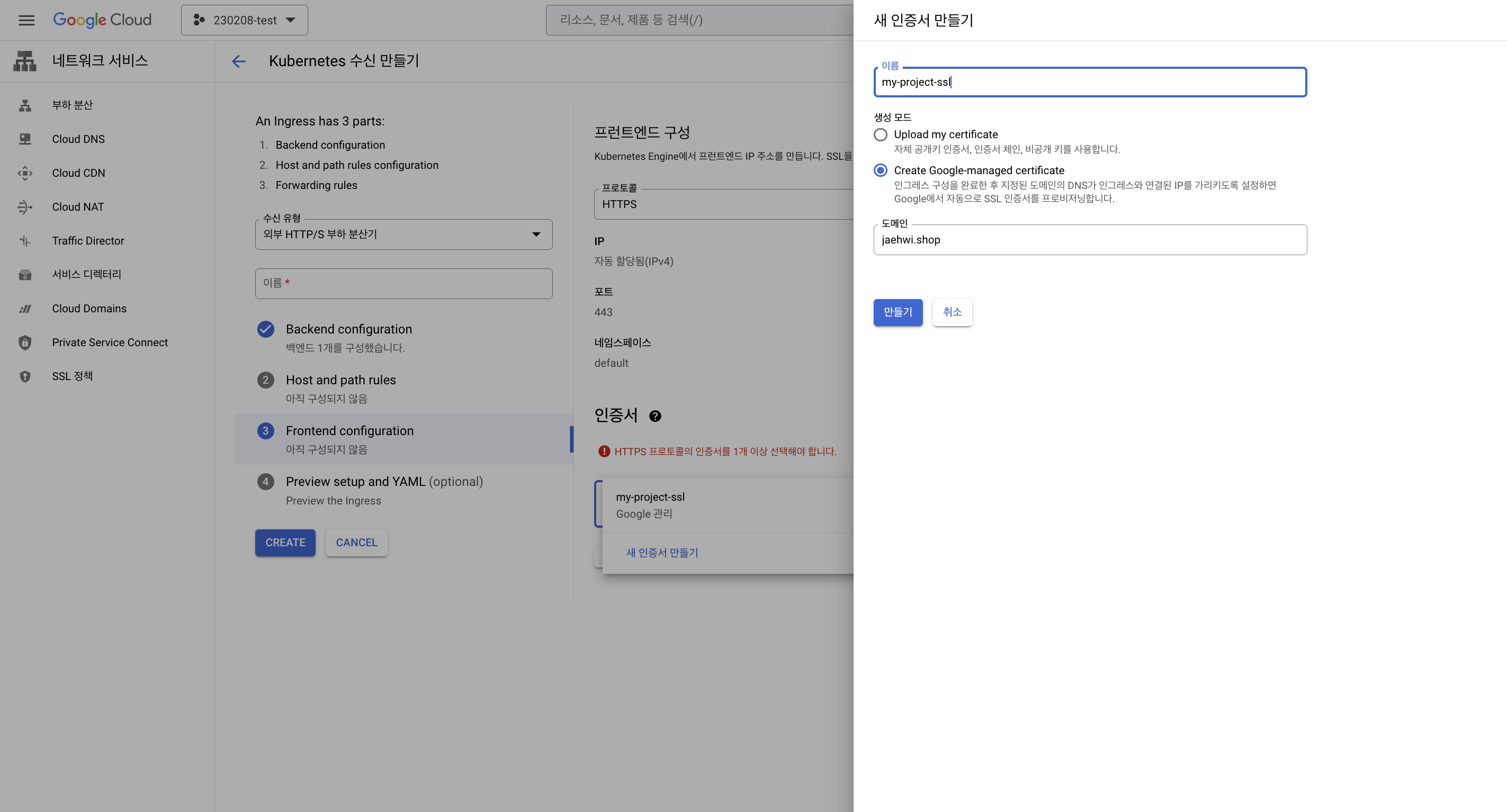Click the certificate name input field
This screenshot has width=1507, height=812.
pos(1090,82)
